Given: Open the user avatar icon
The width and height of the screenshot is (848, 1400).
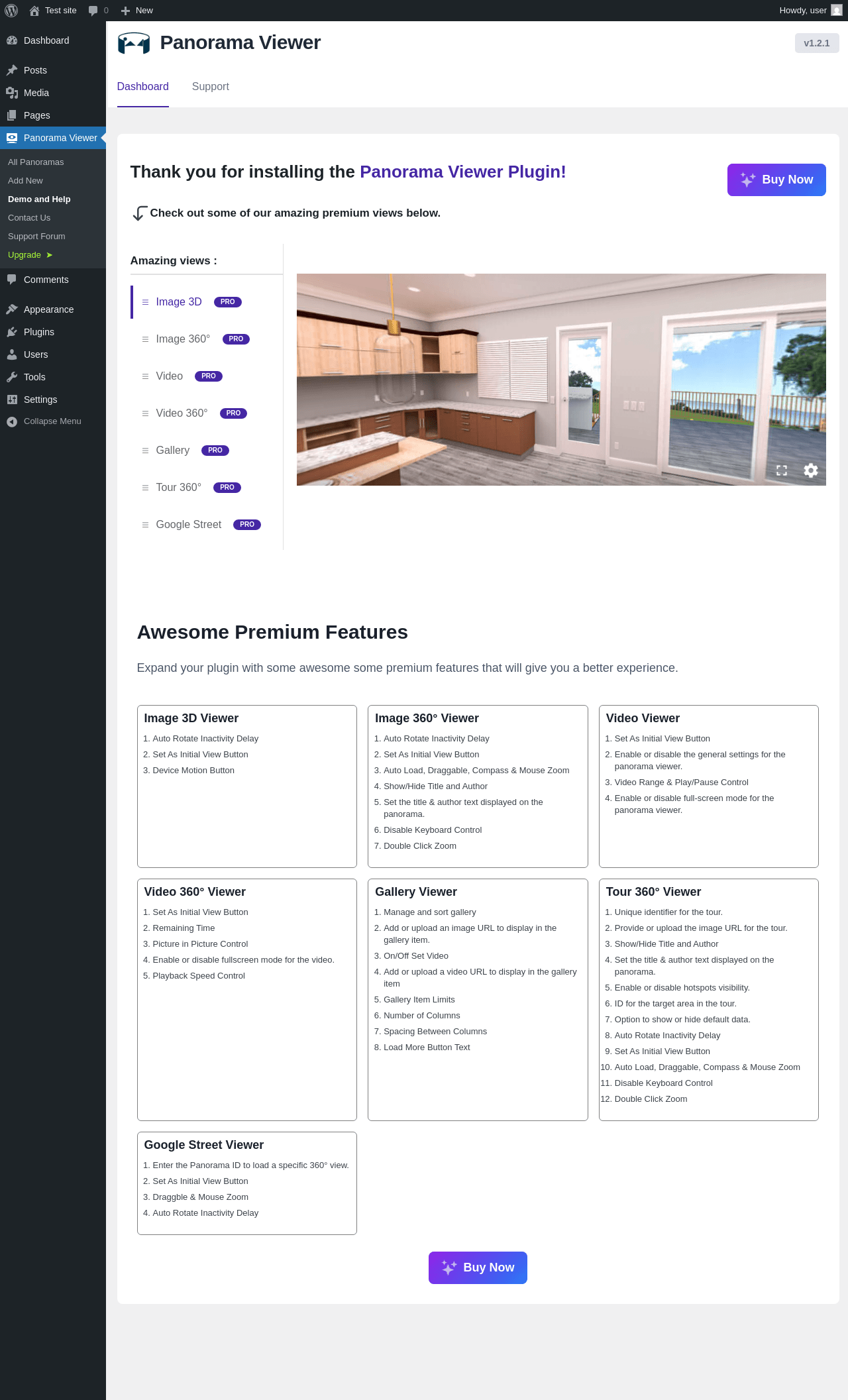Looking at the screenshot, I should click(x=837, y=11).
